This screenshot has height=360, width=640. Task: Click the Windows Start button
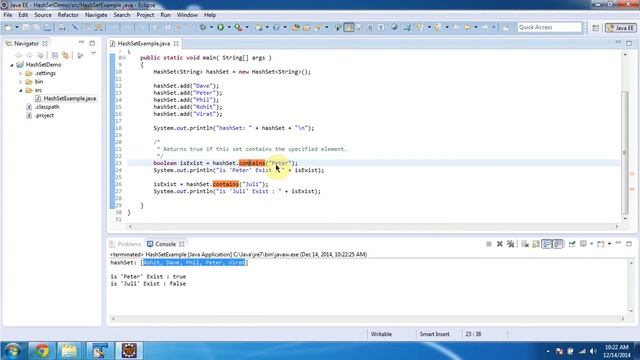point(13,351)
